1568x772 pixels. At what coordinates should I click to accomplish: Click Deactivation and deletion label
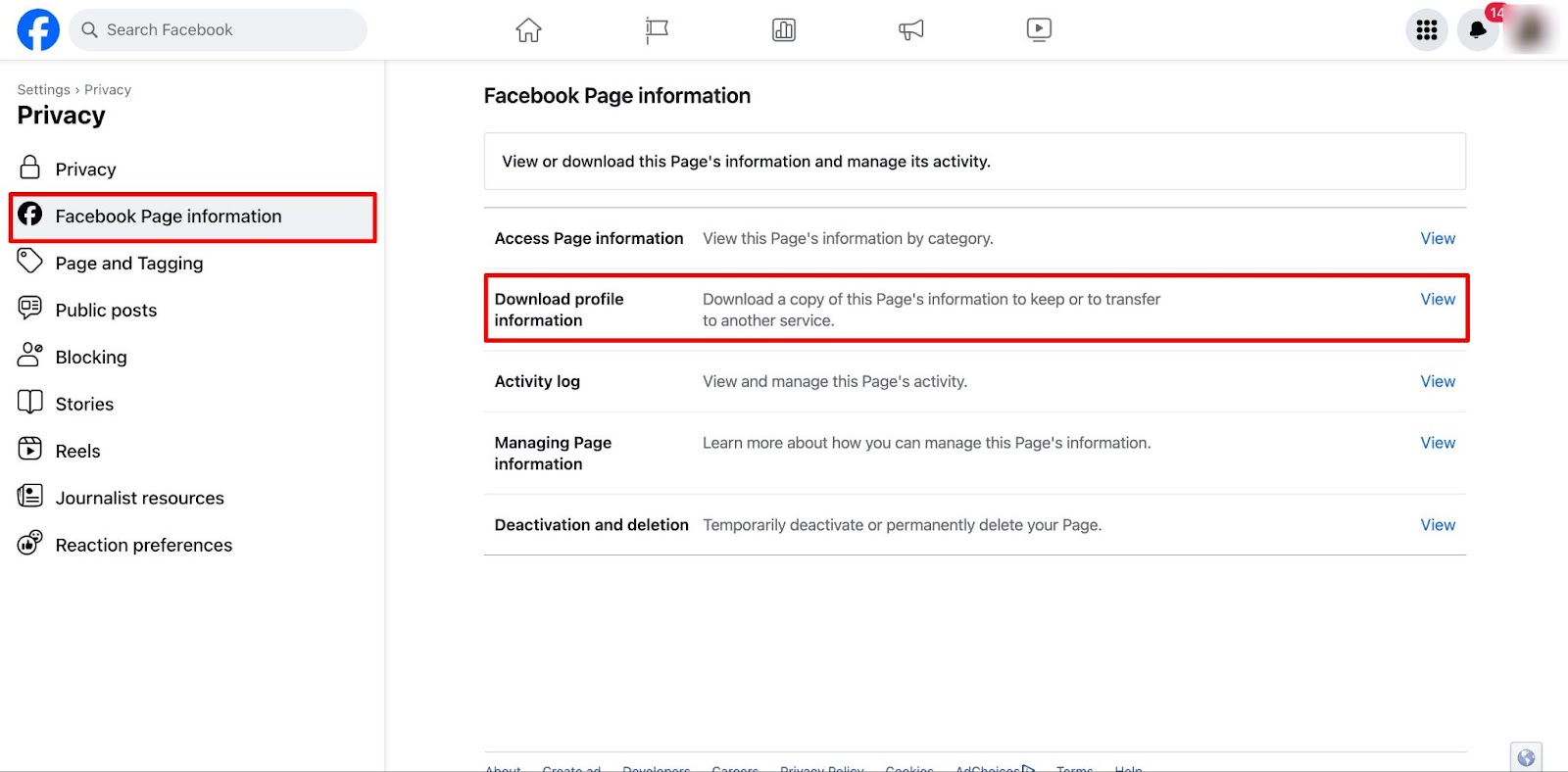click(592, 525)
